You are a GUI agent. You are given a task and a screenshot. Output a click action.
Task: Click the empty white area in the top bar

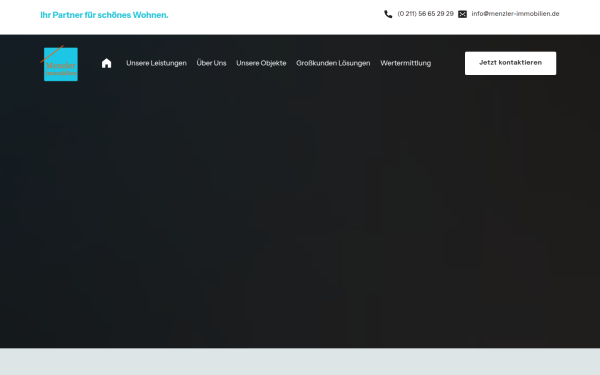pos(276,17)
